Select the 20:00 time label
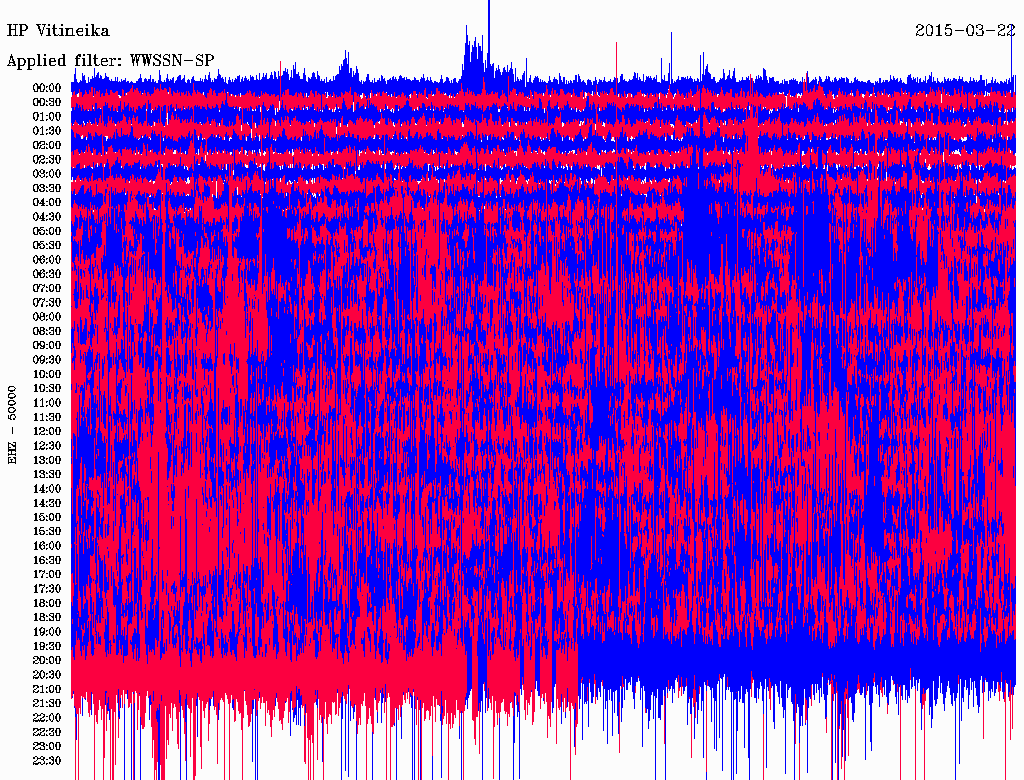1024x780 pixels. [47, 660]
